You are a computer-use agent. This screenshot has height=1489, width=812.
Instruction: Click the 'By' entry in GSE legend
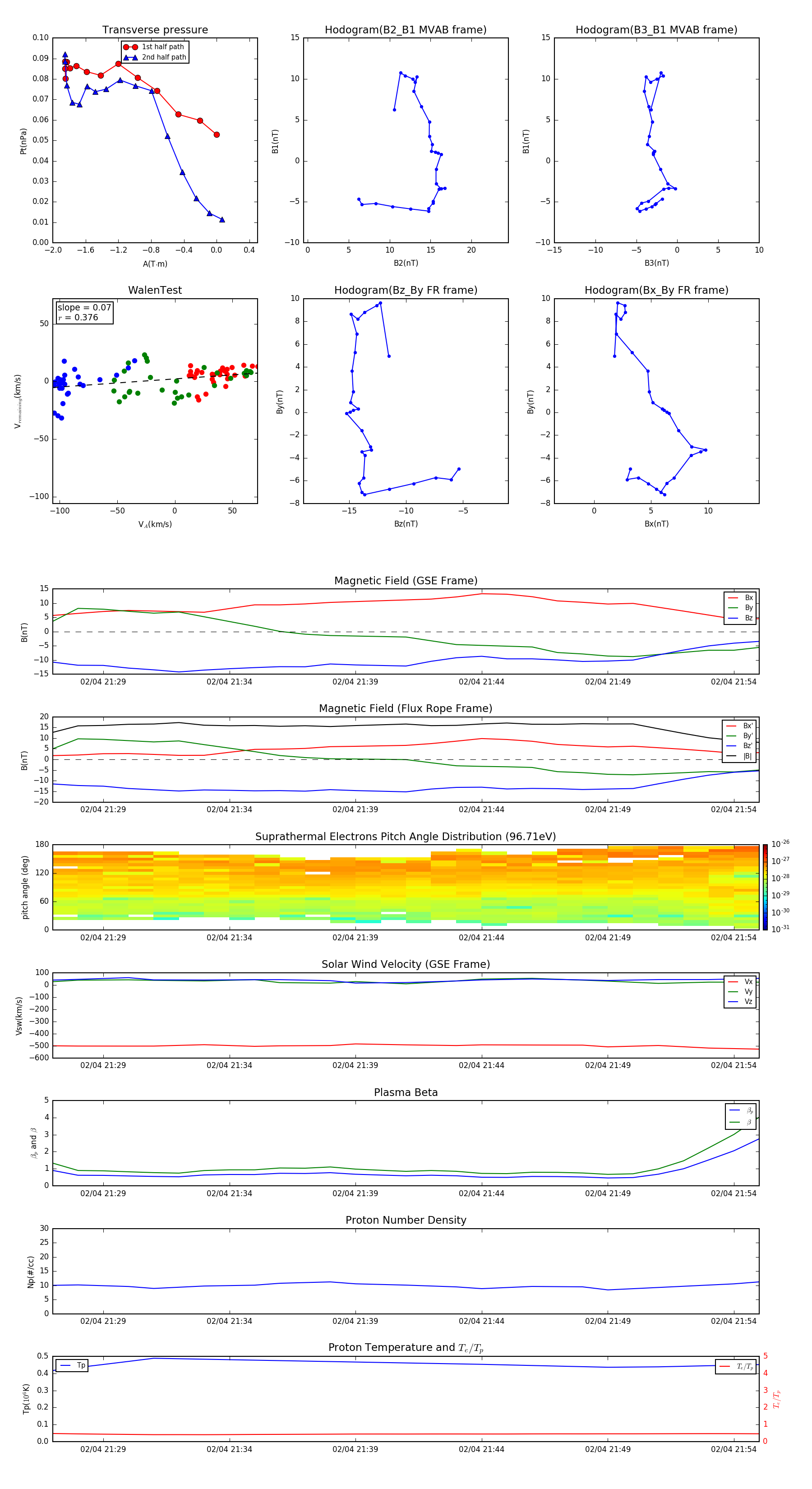740,608
